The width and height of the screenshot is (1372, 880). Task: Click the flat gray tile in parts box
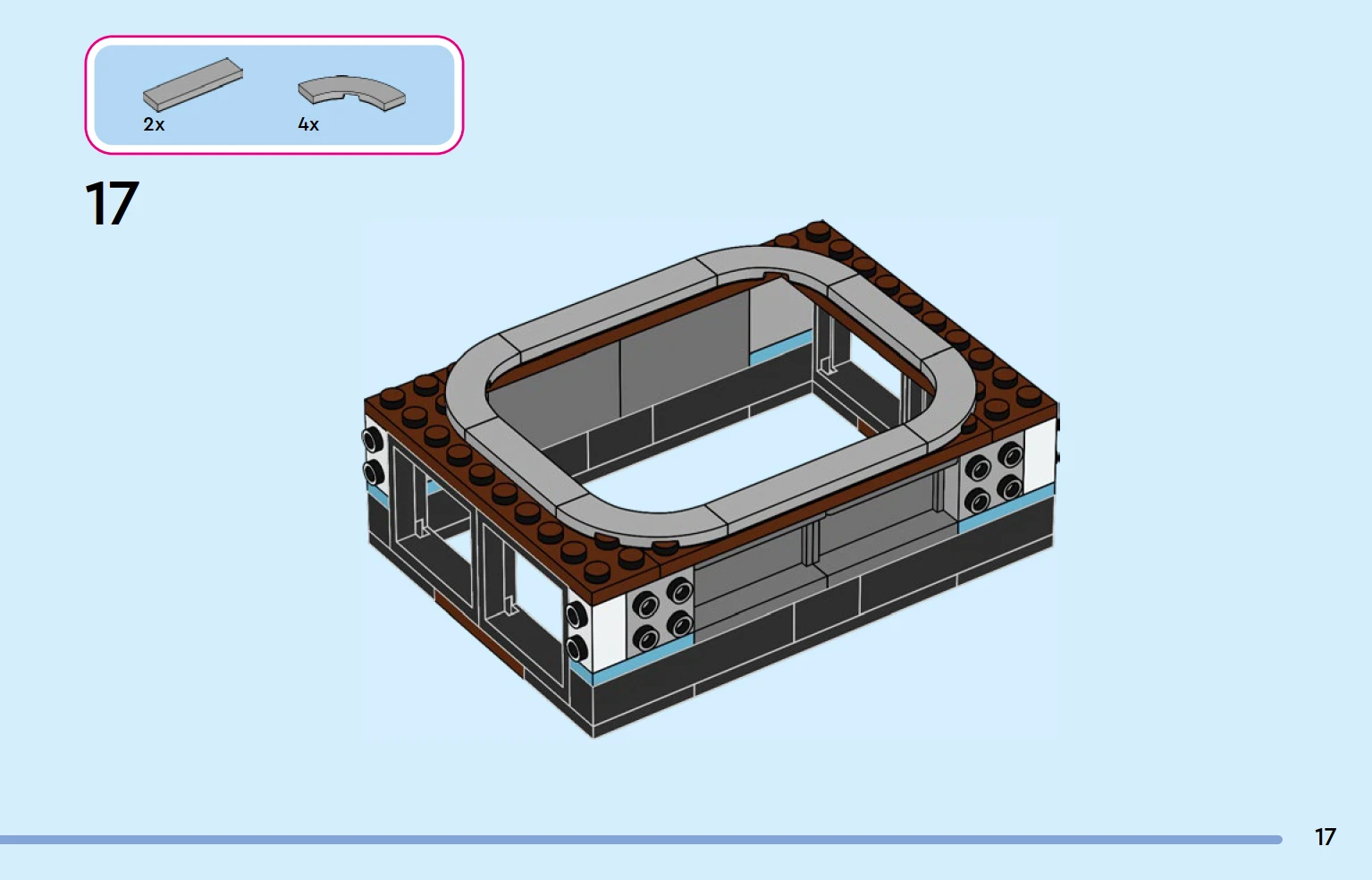[x=193, y=85]
